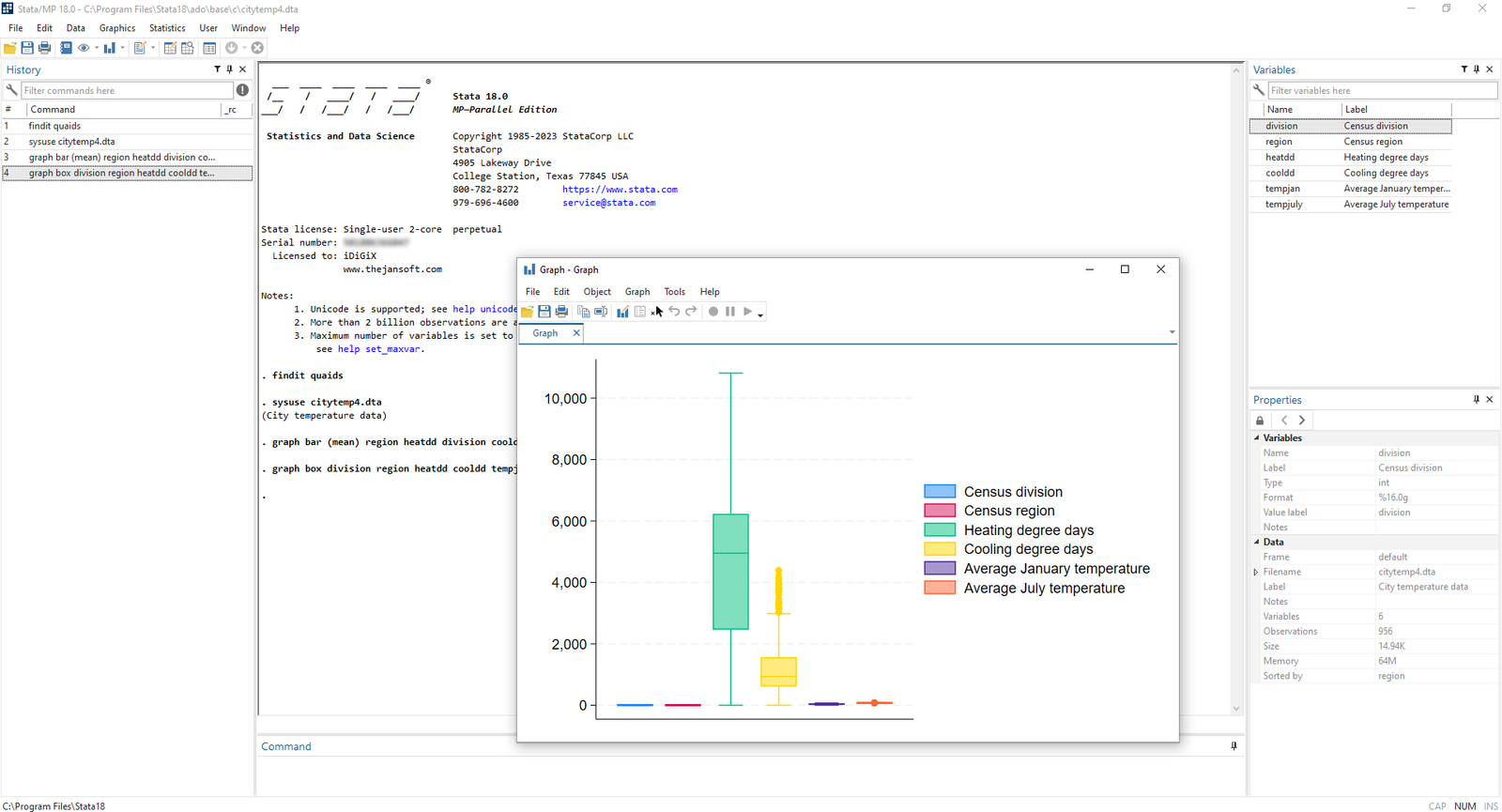Screen dimensions: 1502x812
Task: Toggle the pin on the History panel
Action: click(229, 69)
